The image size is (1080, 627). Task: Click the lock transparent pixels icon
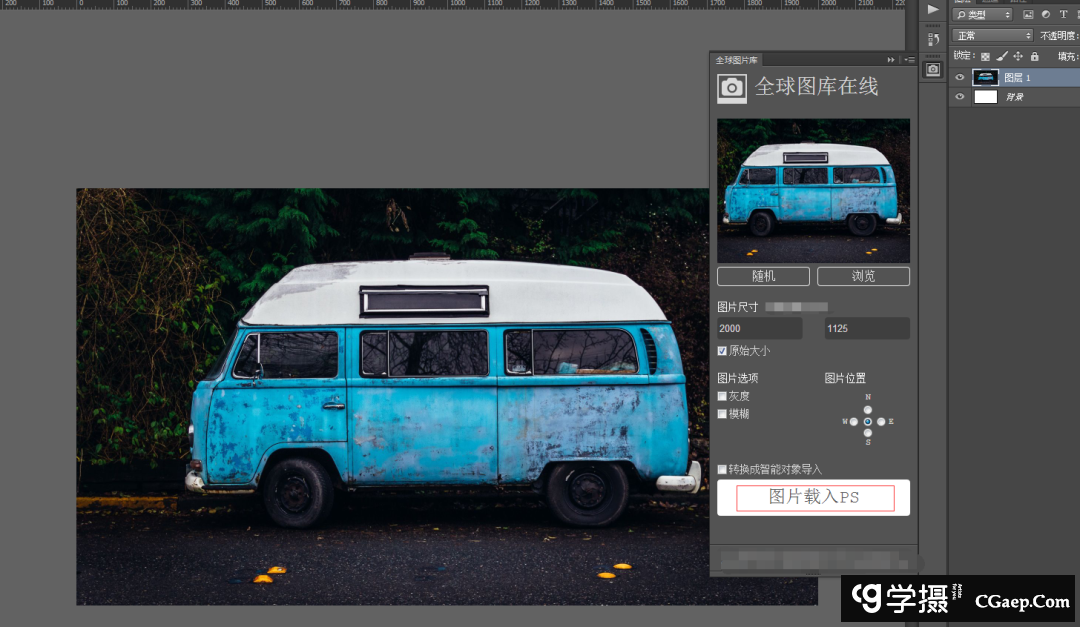985,57
